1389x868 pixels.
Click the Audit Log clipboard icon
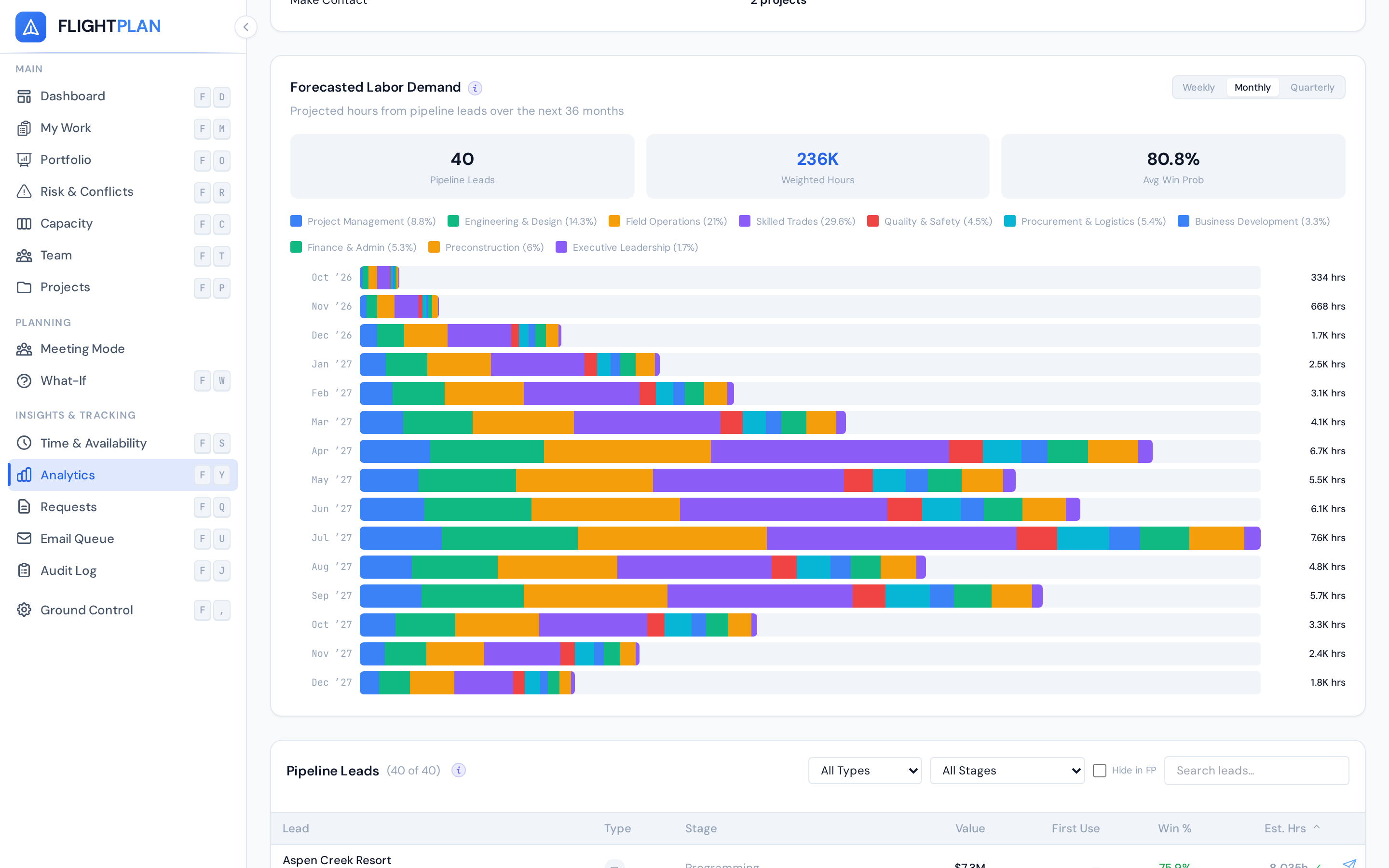coord(24,570)
